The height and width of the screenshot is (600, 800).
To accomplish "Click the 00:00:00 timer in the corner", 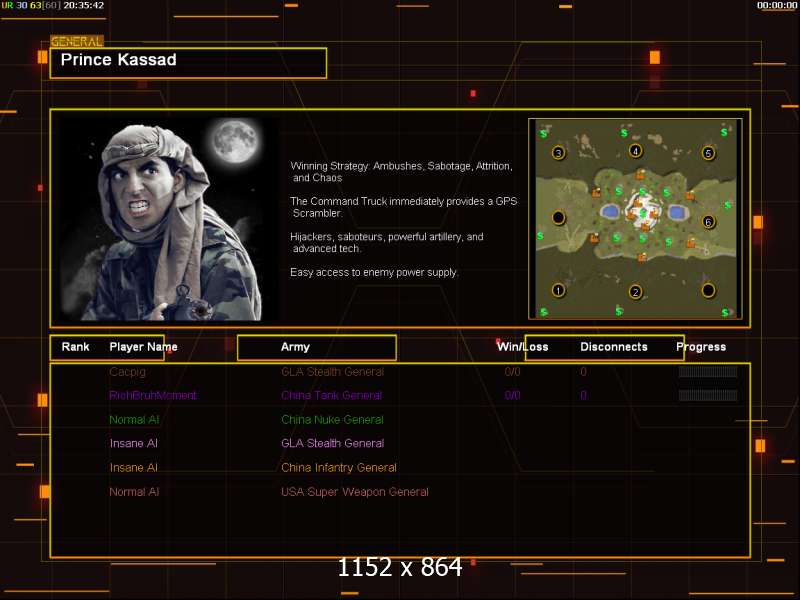I will pos(777,5).
